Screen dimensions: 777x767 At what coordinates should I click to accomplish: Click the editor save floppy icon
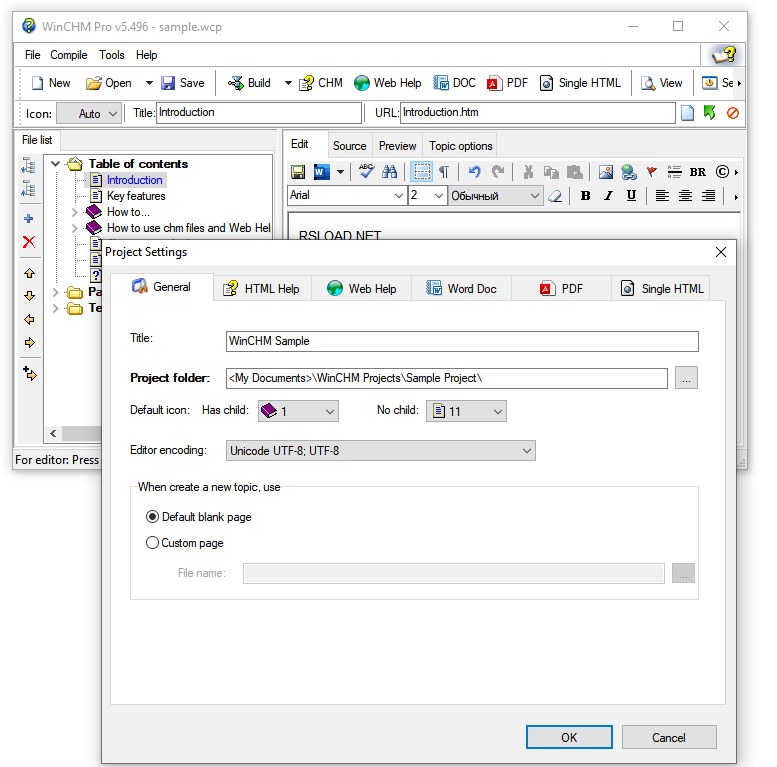pyautogui.click(x=297, y=172)
